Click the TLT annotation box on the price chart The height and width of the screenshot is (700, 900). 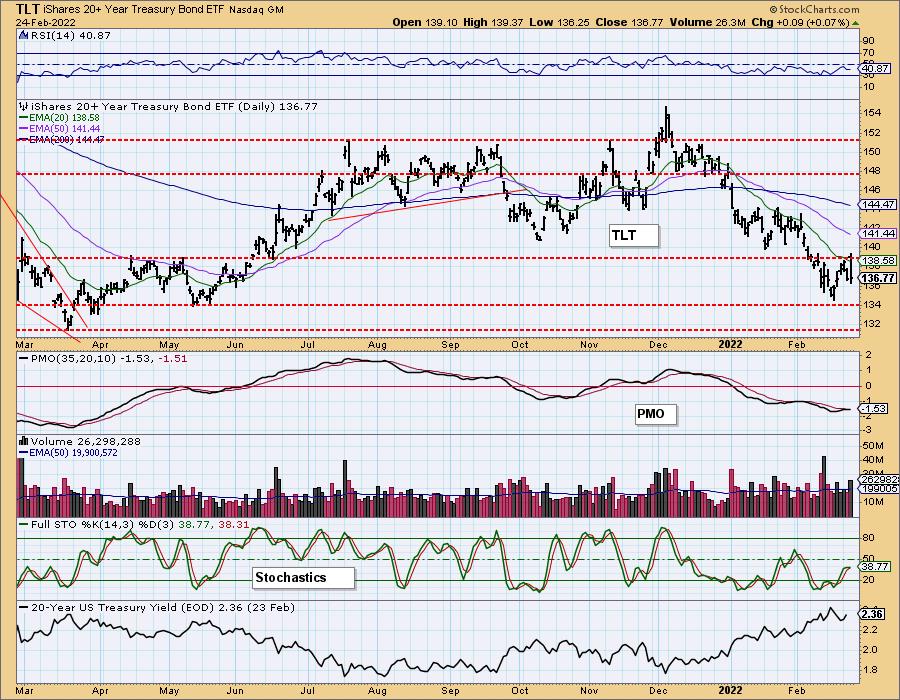coord(633,235)
